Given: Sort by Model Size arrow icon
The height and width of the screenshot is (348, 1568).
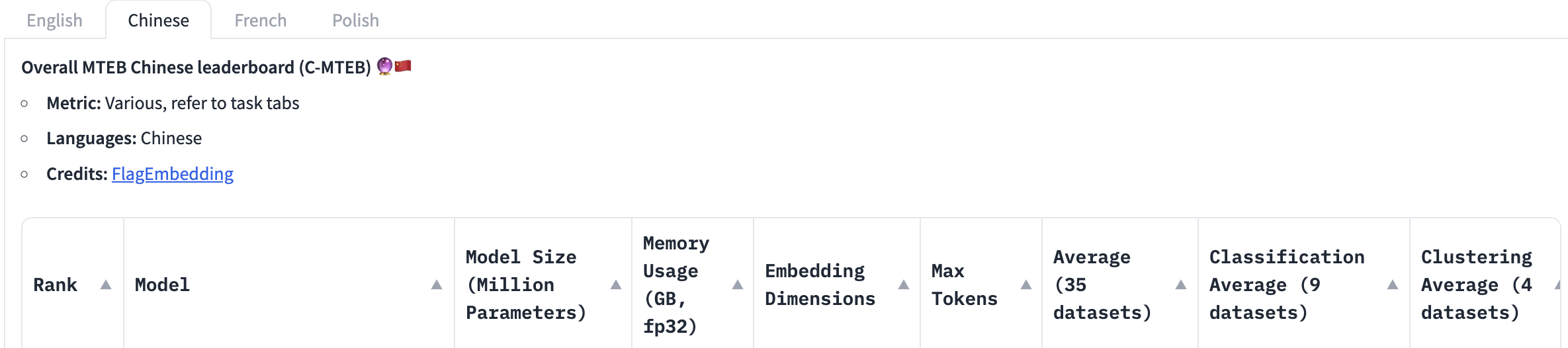Looking at the screenshot, I should 616,284.
